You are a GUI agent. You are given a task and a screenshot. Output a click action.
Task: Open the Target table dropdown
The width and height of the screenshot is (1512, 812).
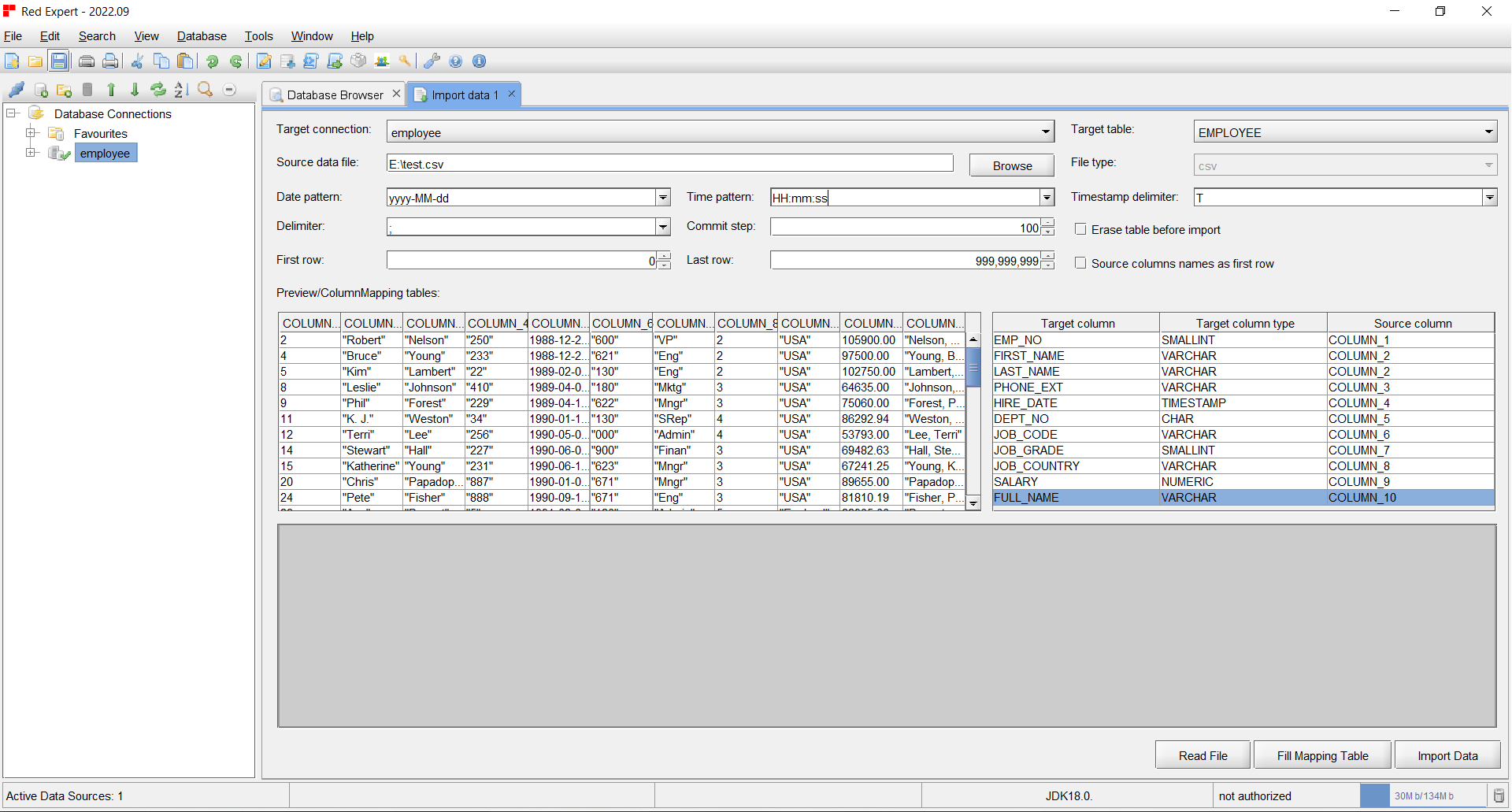[1488, 132]
